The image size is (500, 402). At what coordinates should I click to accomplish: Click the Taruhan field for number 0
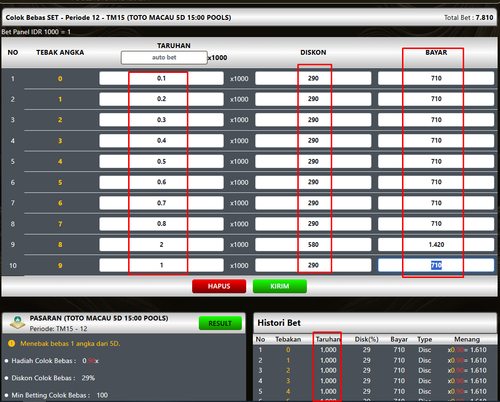[161, 78]
